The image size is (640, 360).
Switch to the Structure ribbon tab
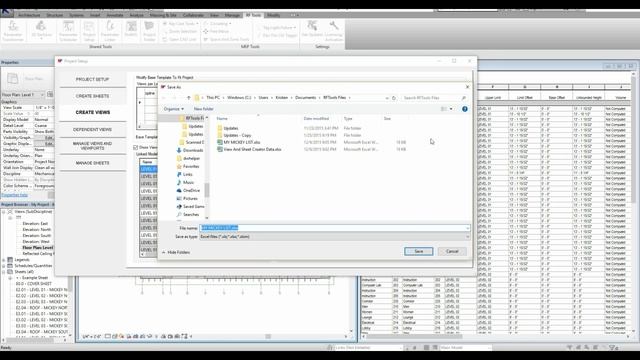click(55, 15)
